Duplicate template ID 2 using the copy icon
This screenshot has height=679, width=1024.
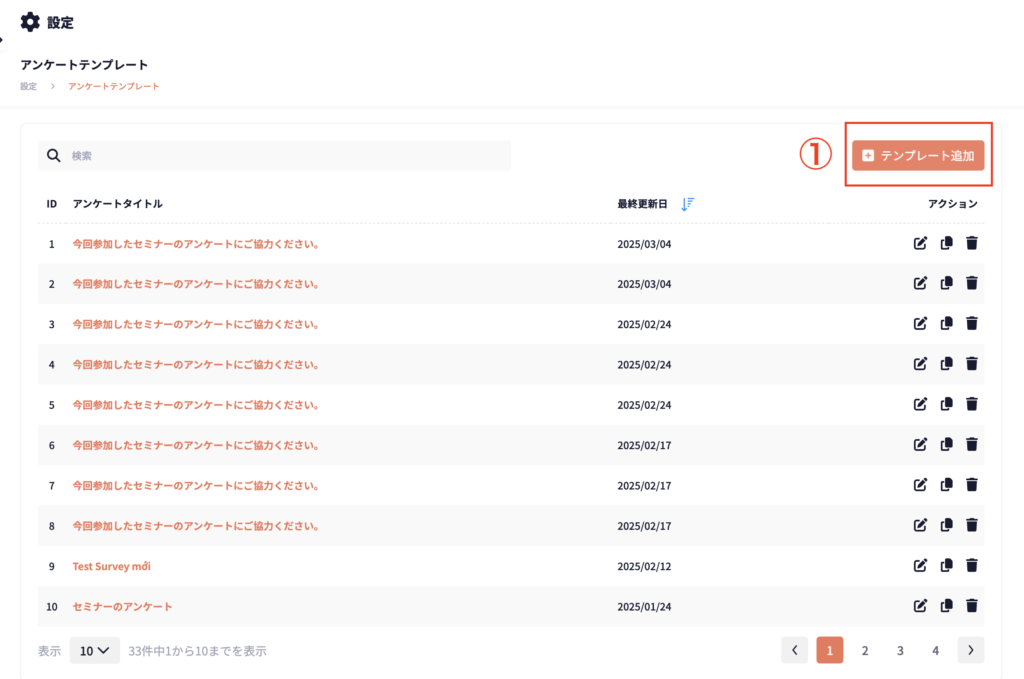(x=946, y=284)
